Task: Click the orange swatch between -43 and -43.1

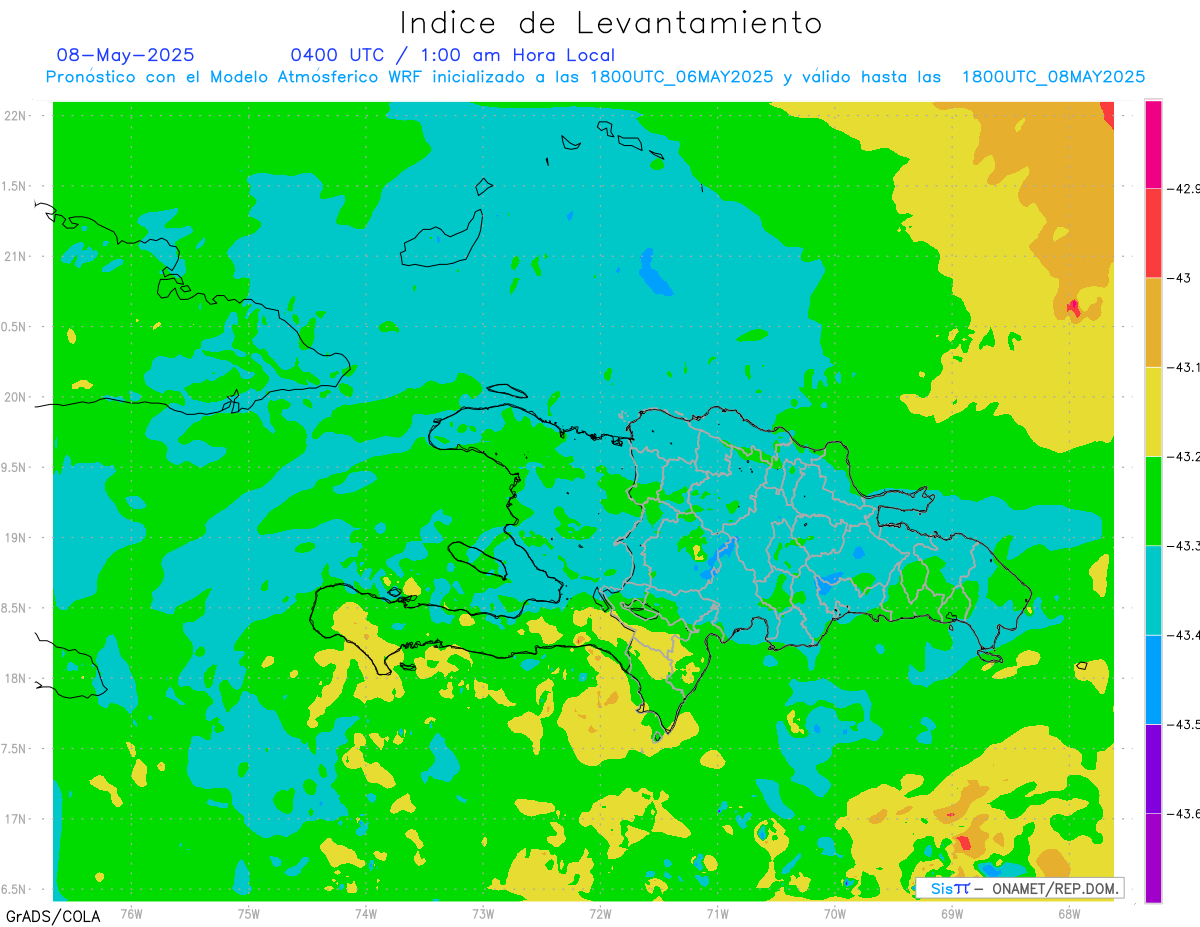Action: pos(1153,322)
